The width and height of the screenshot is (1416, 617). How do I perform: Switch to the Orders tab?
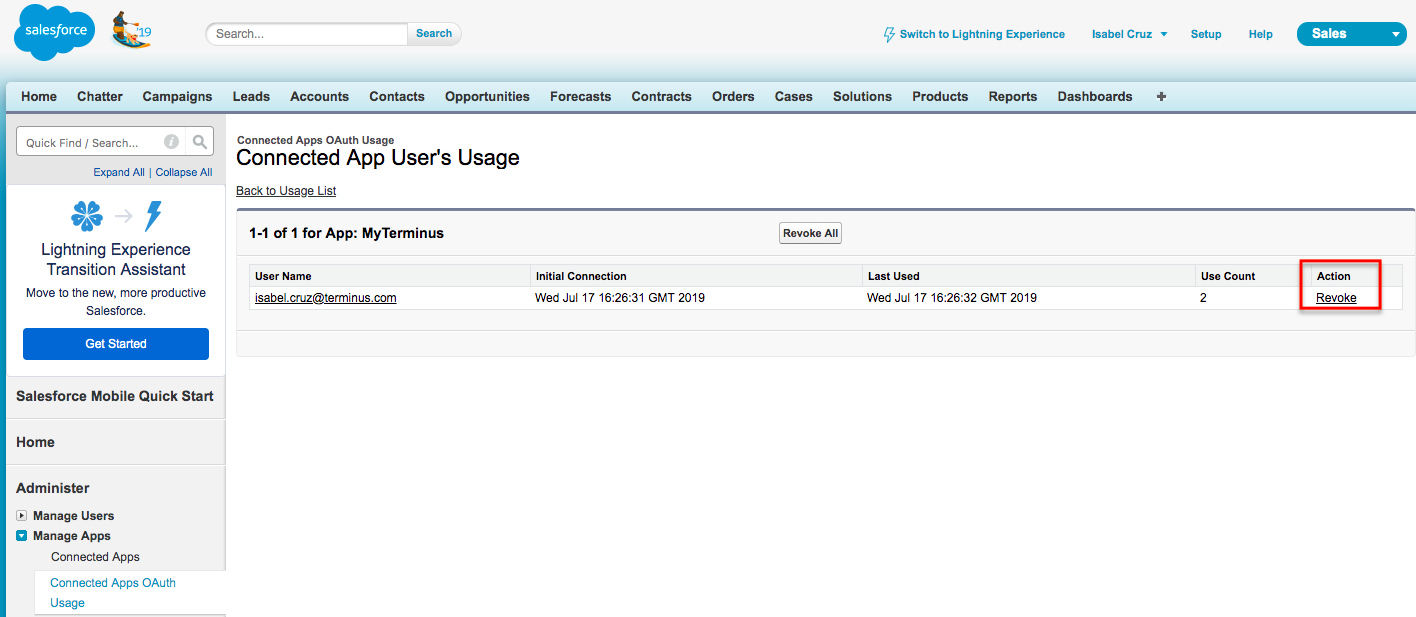[x=733, y=97]
